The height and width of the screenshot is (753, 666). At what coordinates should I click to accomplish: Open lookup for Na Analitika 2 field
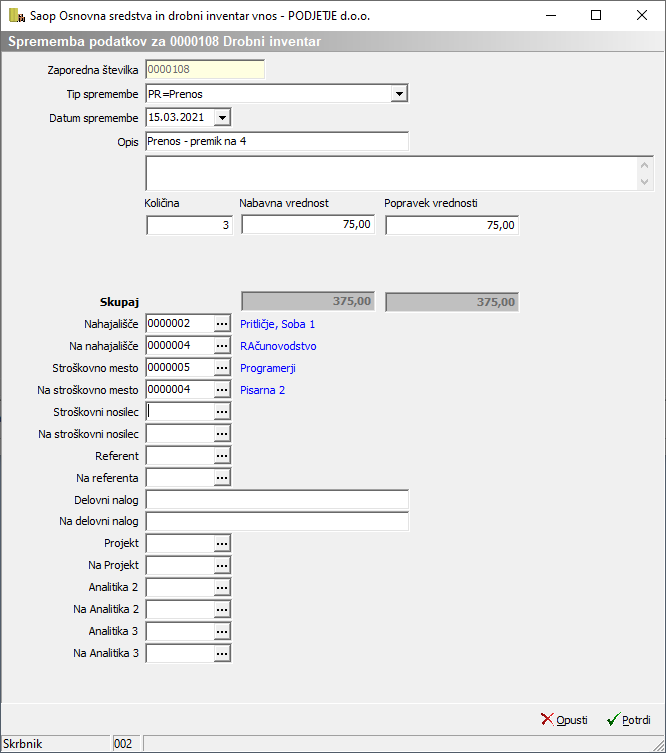(222, 610)
